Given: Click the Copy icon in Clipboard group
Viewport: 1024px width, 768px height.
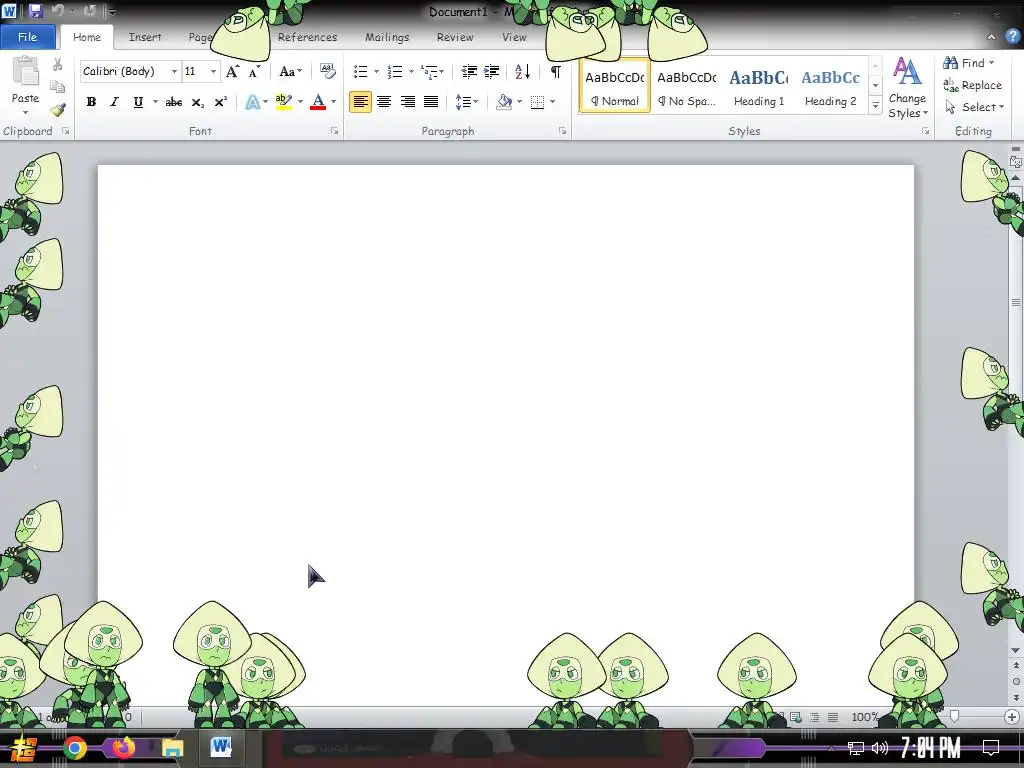Looking at the screenshot, I should coord(57,87).
